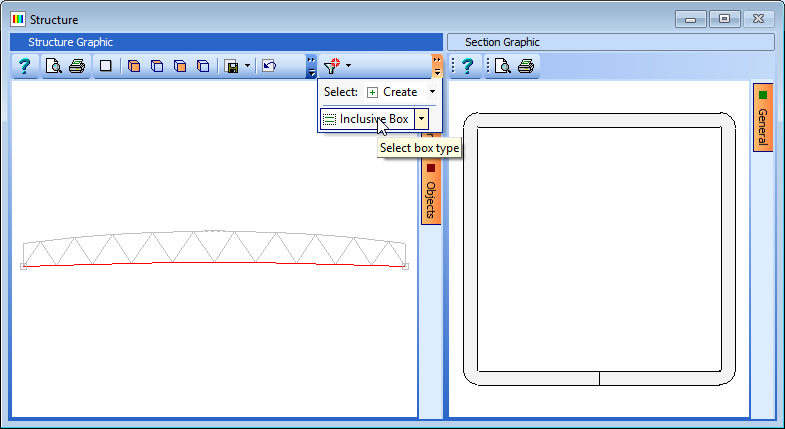Viewport: 785px width, 429px height.
Task: Activate the Section Graphic panel header
Action: [x=611, y=42]
